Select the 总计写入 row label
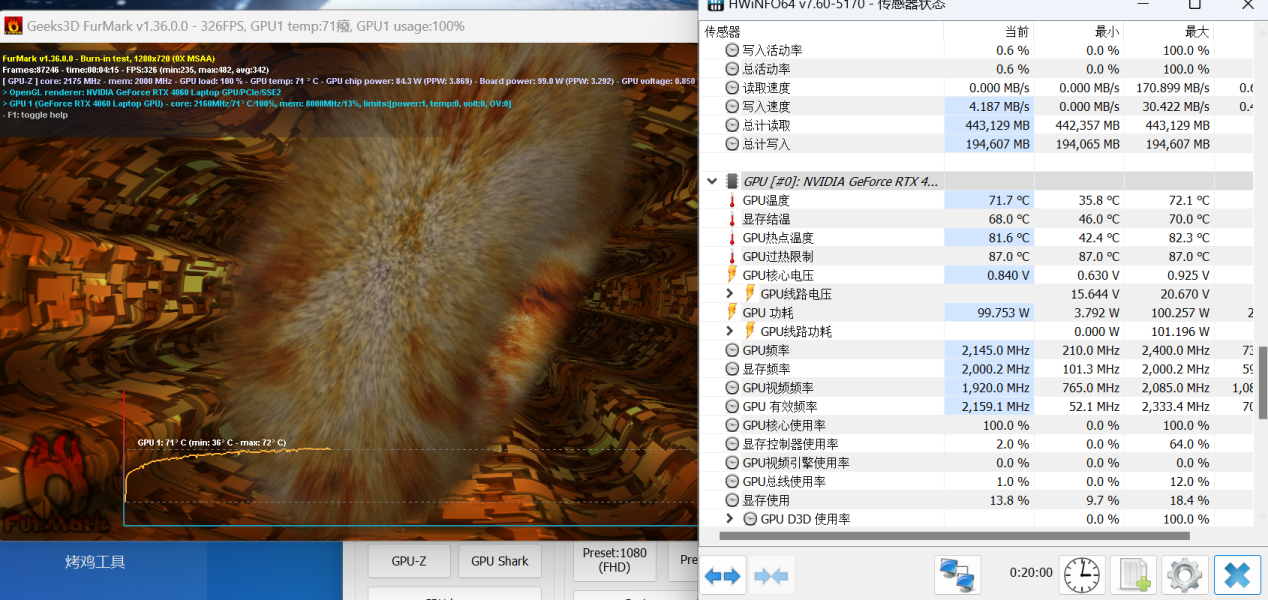Viewport: 1268px width, 600px height. click(766, 144)
